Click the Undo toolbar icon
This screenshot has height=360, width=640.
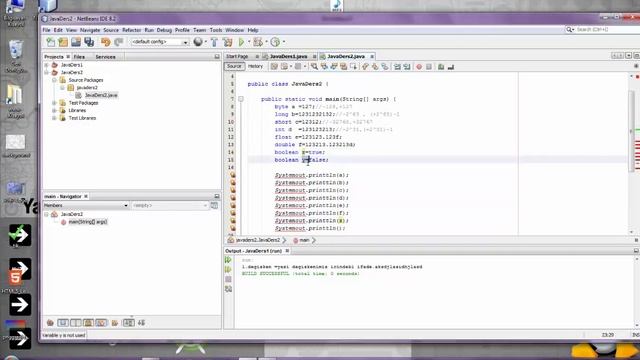tap(106, 42)
